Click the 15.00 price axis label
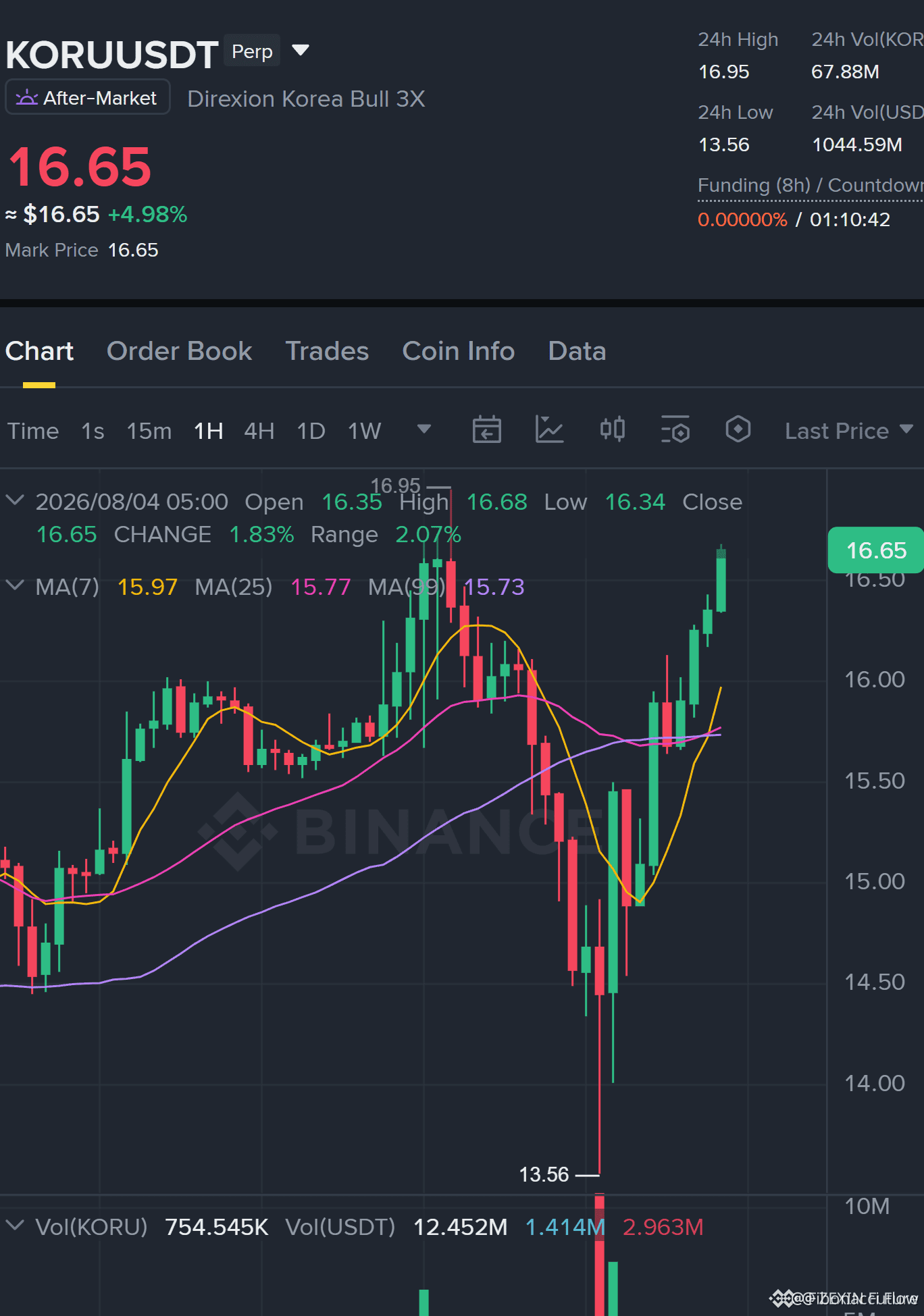The height and width of the screenshot is (1316, 924). [x=874, y=881]
